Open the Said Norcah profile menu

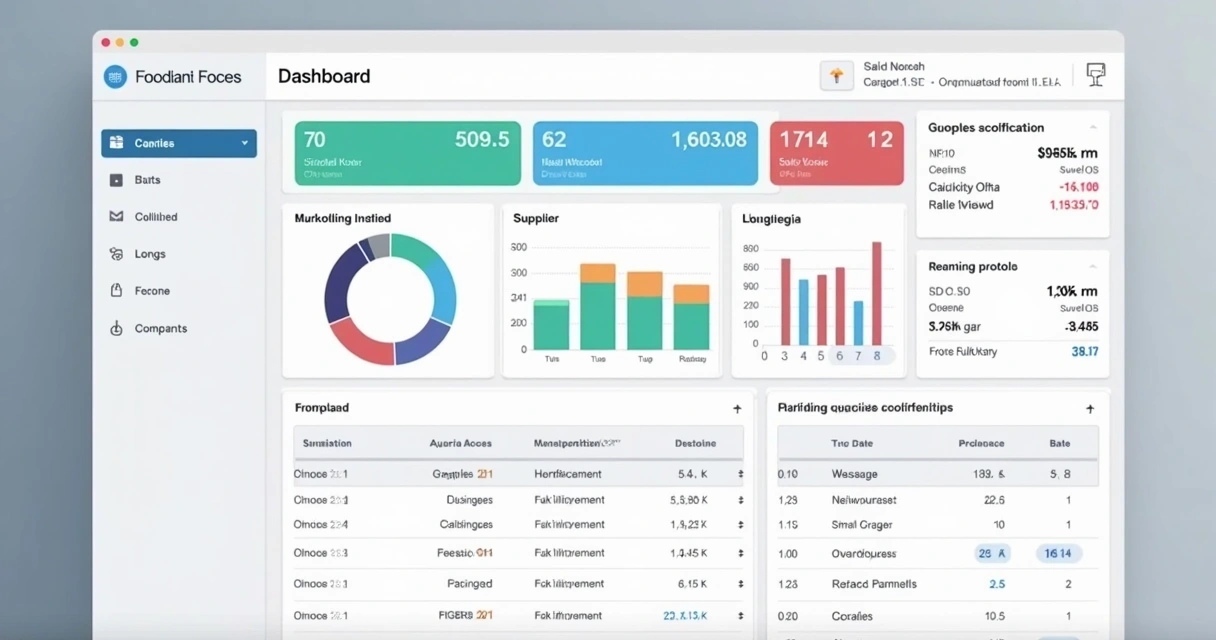(x=895, y=66)
